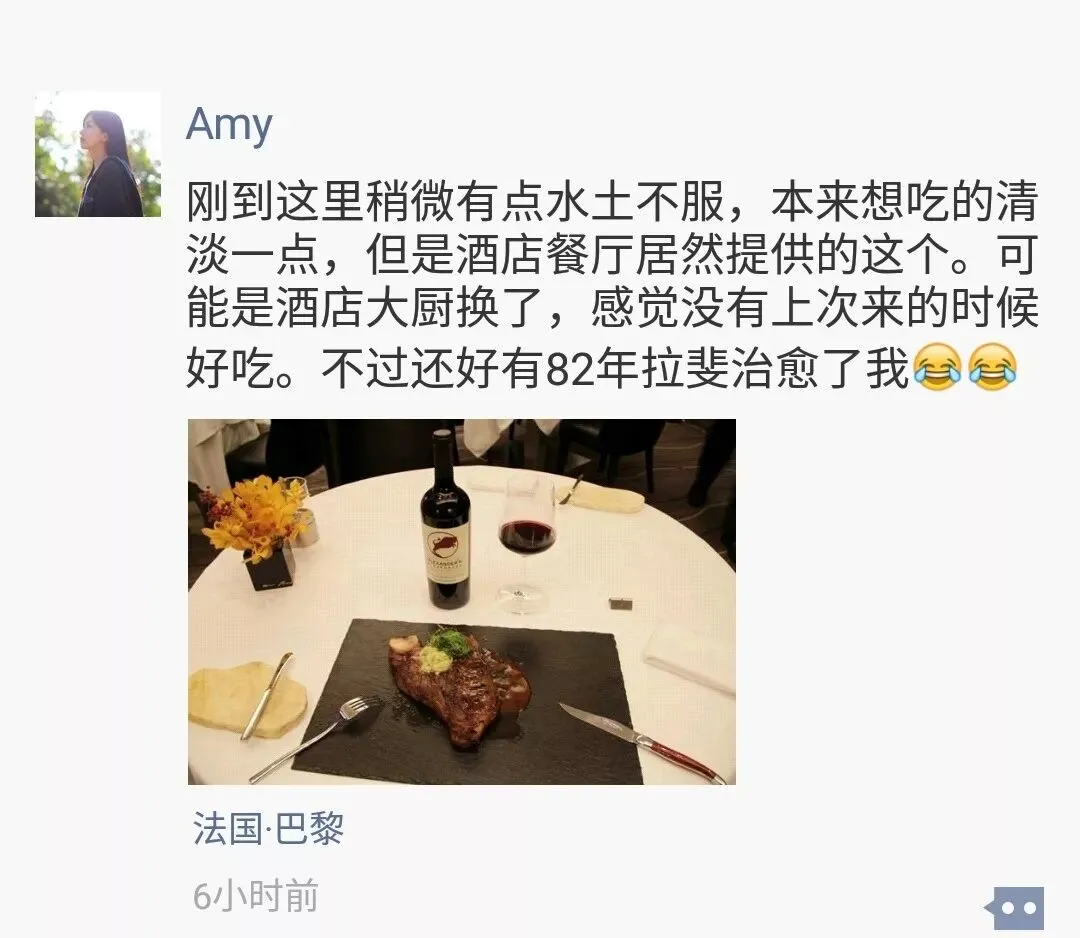Tap the second crying-laughing emoji at text end
Image resolution: width=1080 pixels, height=938 pixels.
point(992,366)
